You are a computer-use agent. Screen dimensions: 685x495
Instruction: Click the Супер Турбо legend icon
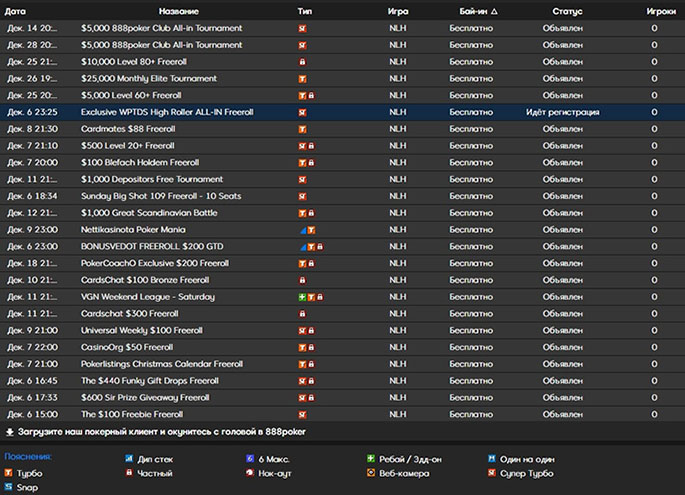coord(491,472)
